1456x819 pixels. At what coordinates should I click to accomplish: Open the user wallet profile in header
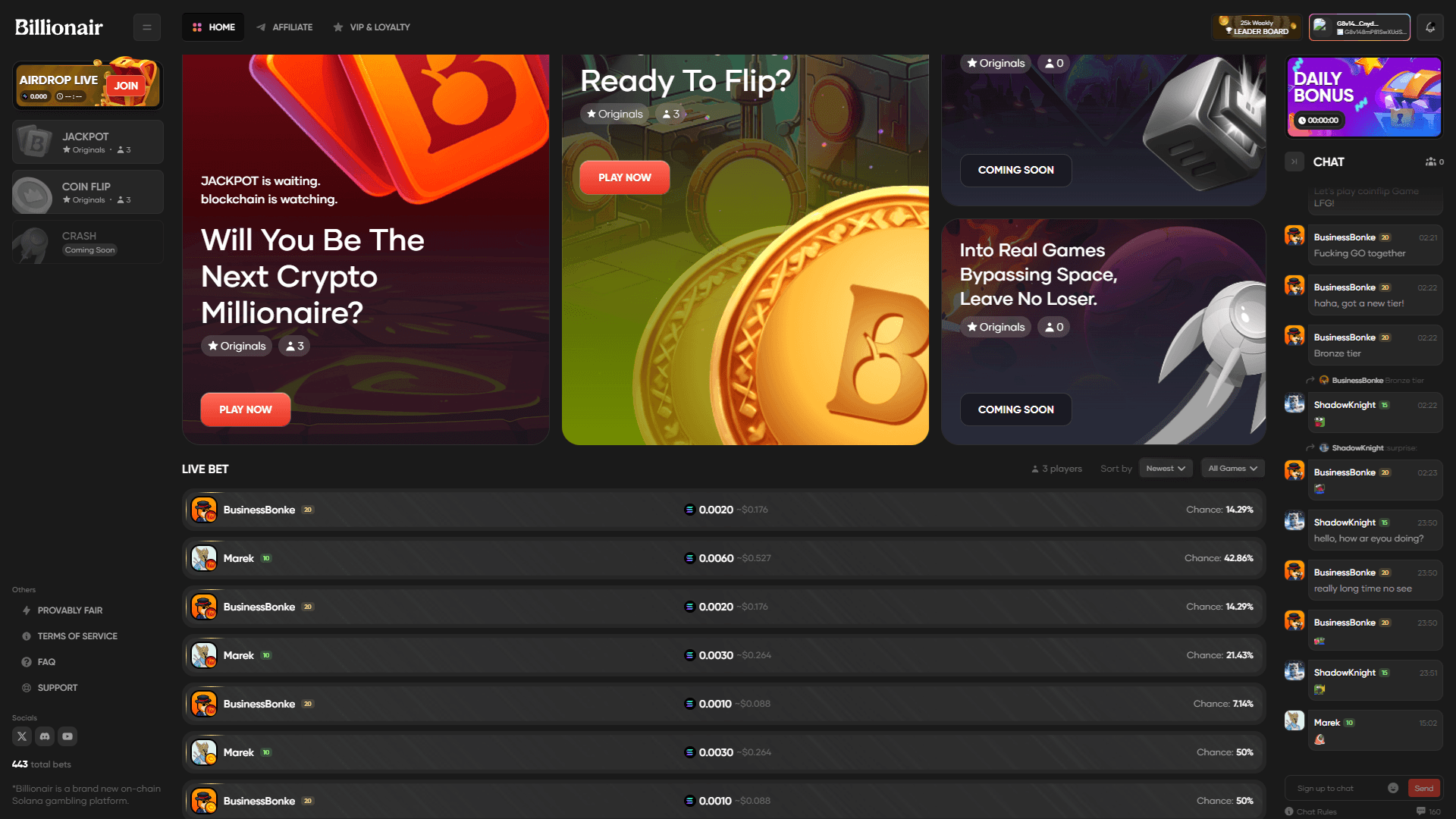[x=1360, y=27]
